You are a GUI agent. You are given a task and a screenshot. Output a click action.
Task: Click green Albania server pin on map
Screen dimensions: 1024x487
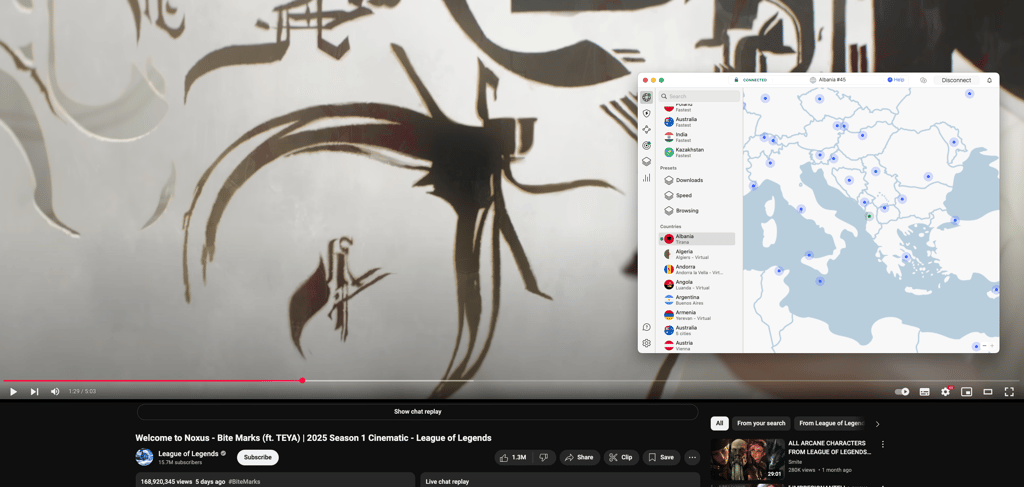[x=869, y=215]
